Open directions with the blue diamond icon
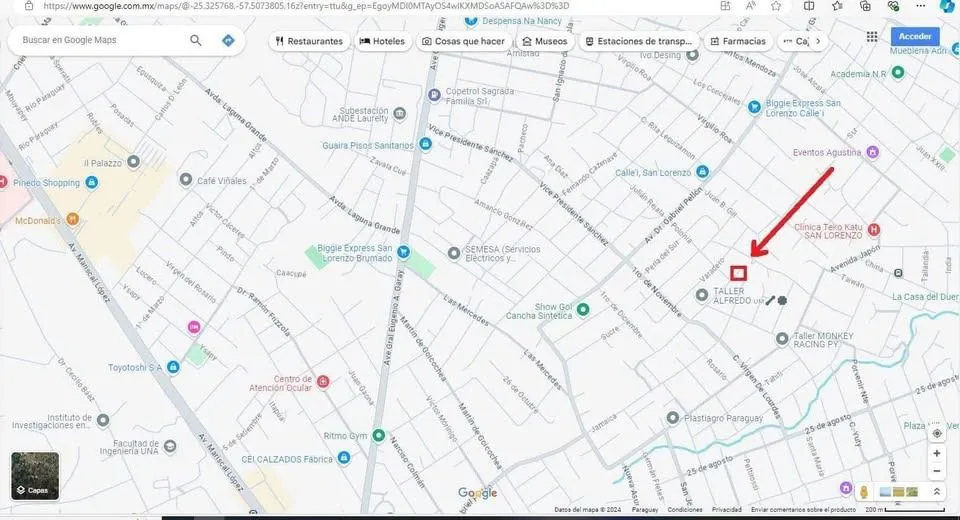Viewport: 960px width, 520px height. [228, 40]
